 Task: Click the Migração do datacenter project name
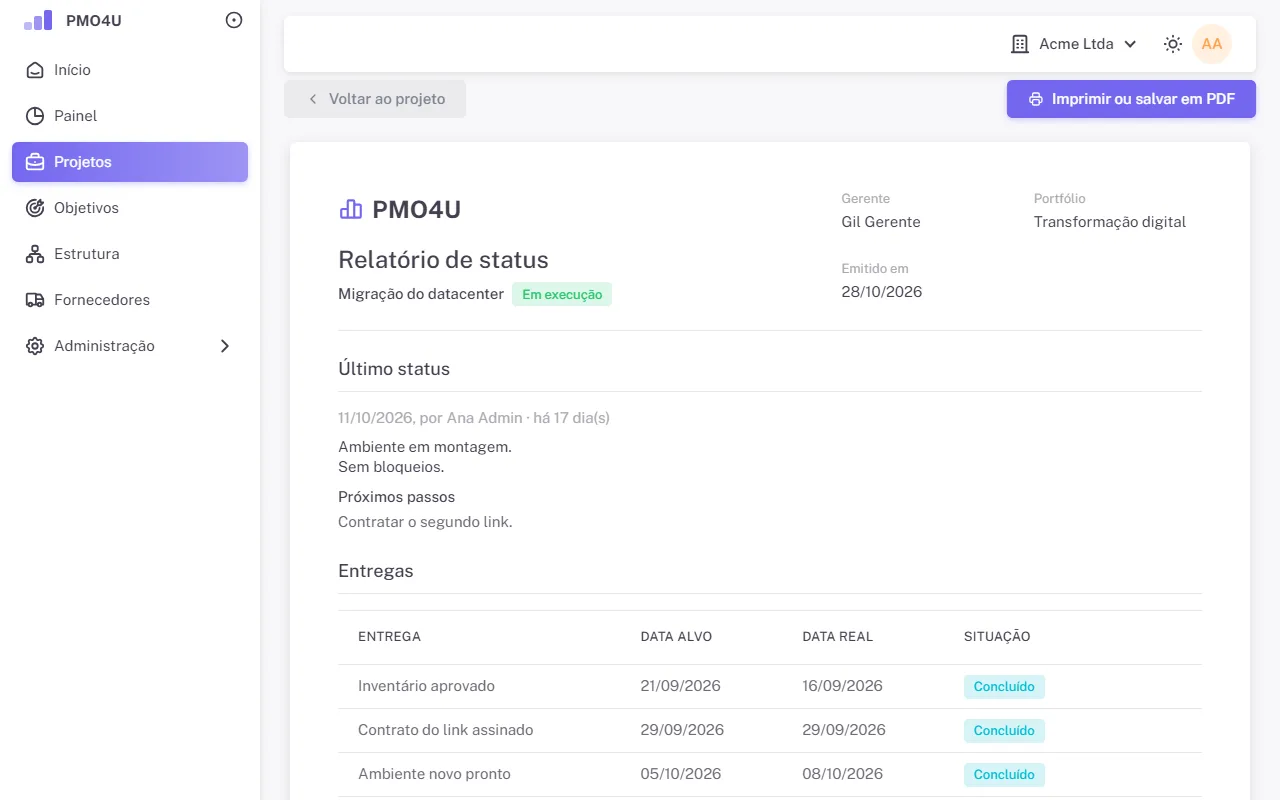click(x=421, y=294)
